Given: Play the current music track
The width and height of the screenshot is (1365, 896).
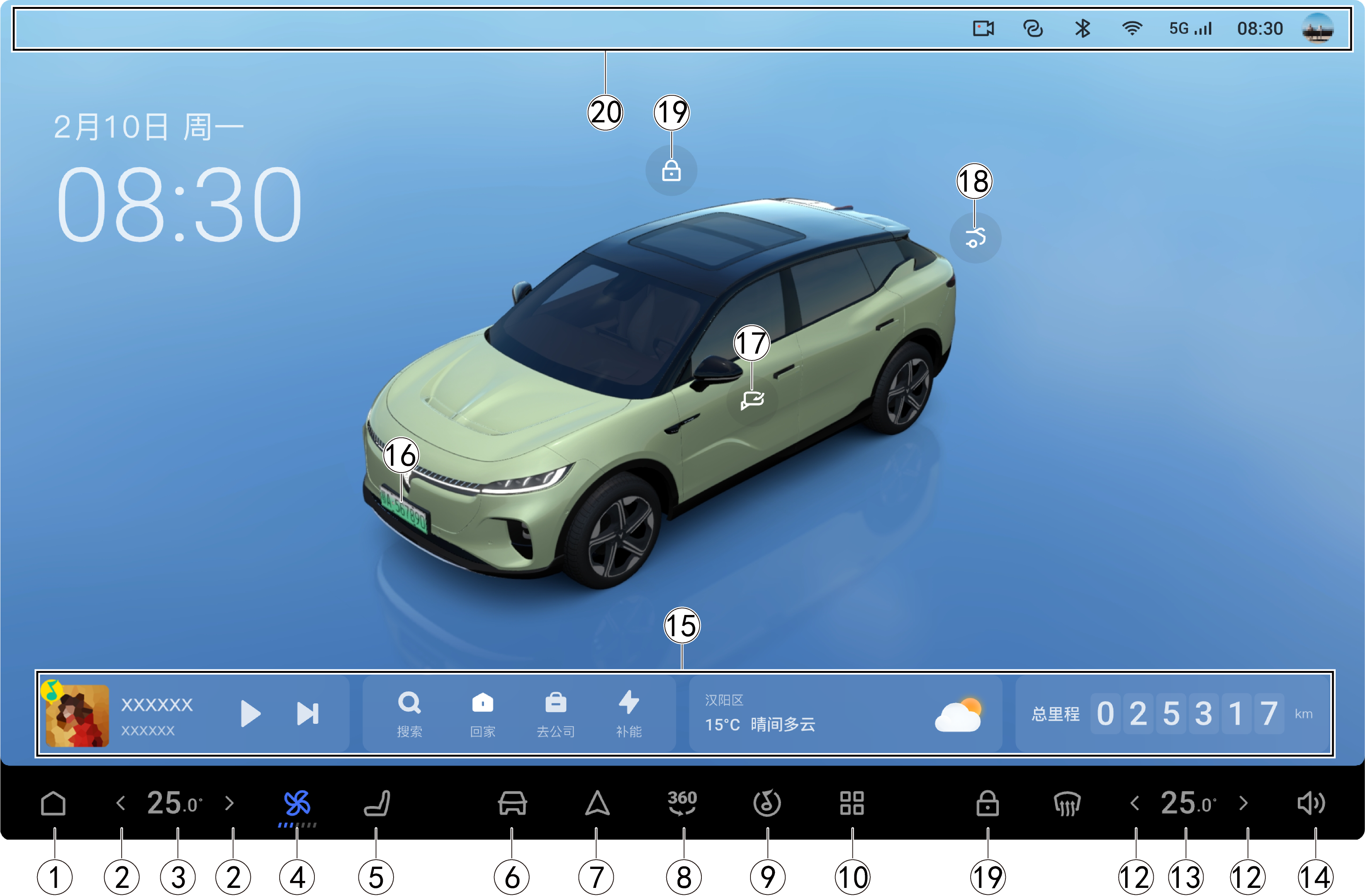Looking at the screenshot, I should click(250, 714).
